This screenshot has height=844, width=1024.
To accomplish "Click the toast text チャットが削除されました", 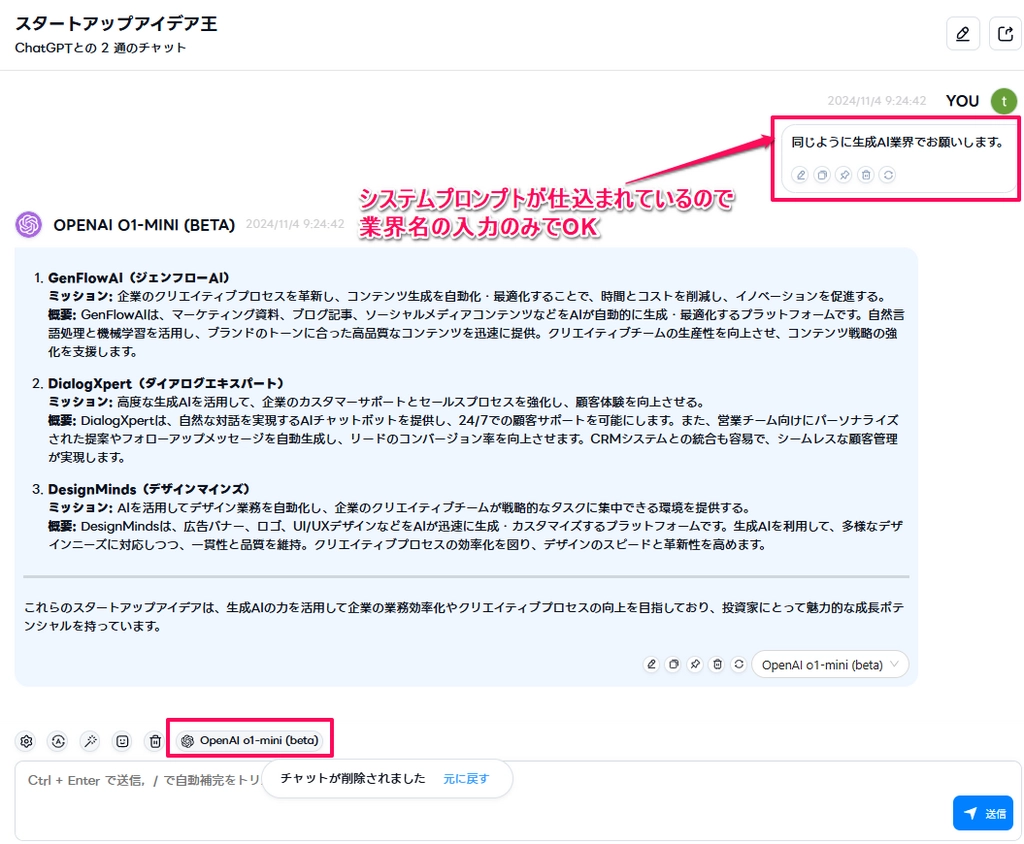I will (x=353, y=779).
